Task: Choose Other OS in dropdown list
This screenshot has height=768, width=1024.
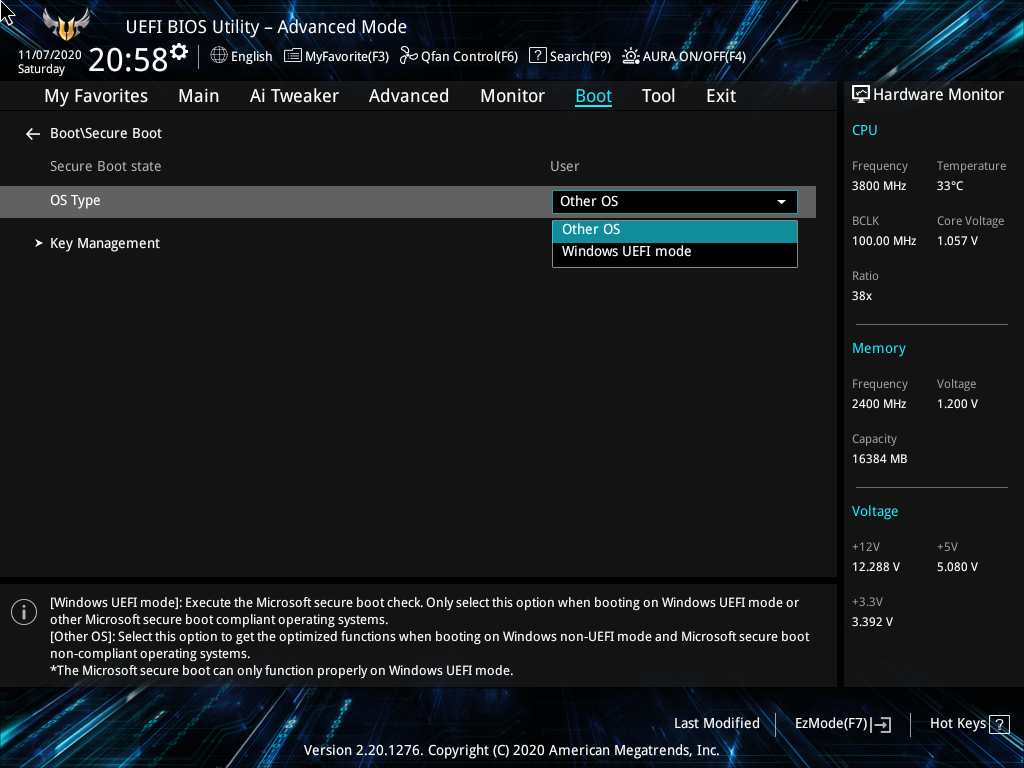Action: (x=675, y=230)
